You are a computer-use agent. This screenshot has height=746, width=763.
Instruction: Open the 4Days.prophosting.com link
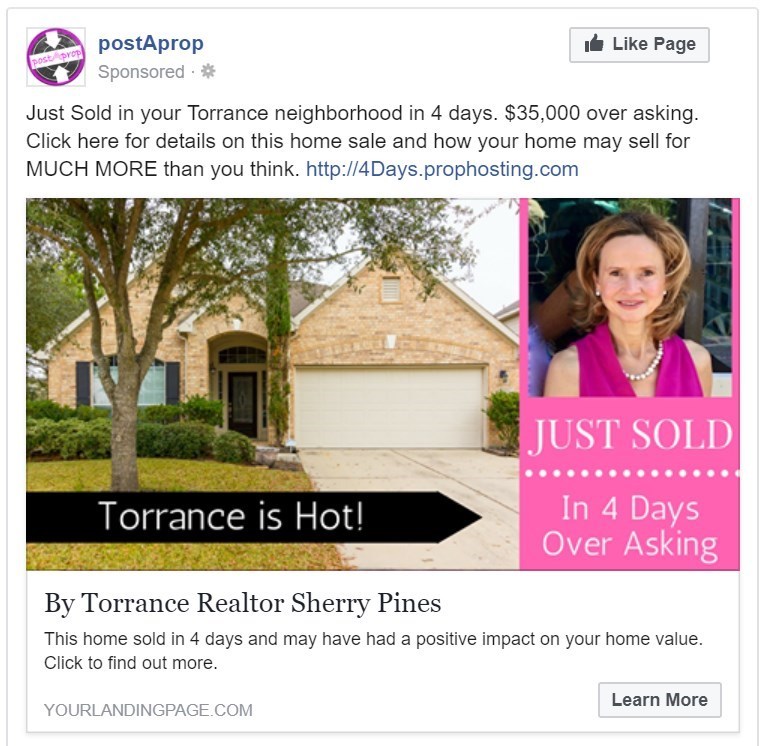442,169
